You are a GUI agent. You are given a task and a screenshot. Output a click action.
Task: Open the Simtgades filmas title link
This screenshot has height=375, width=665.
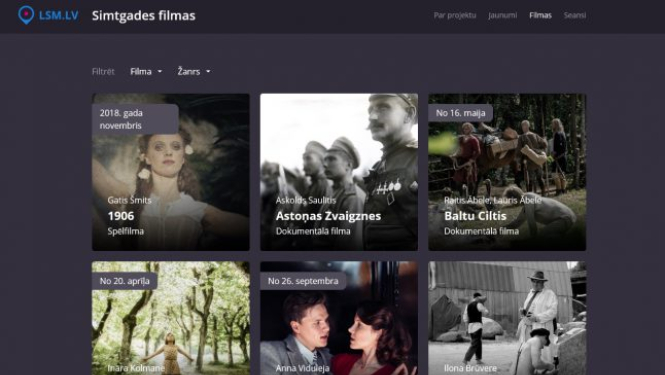[143, 16]
